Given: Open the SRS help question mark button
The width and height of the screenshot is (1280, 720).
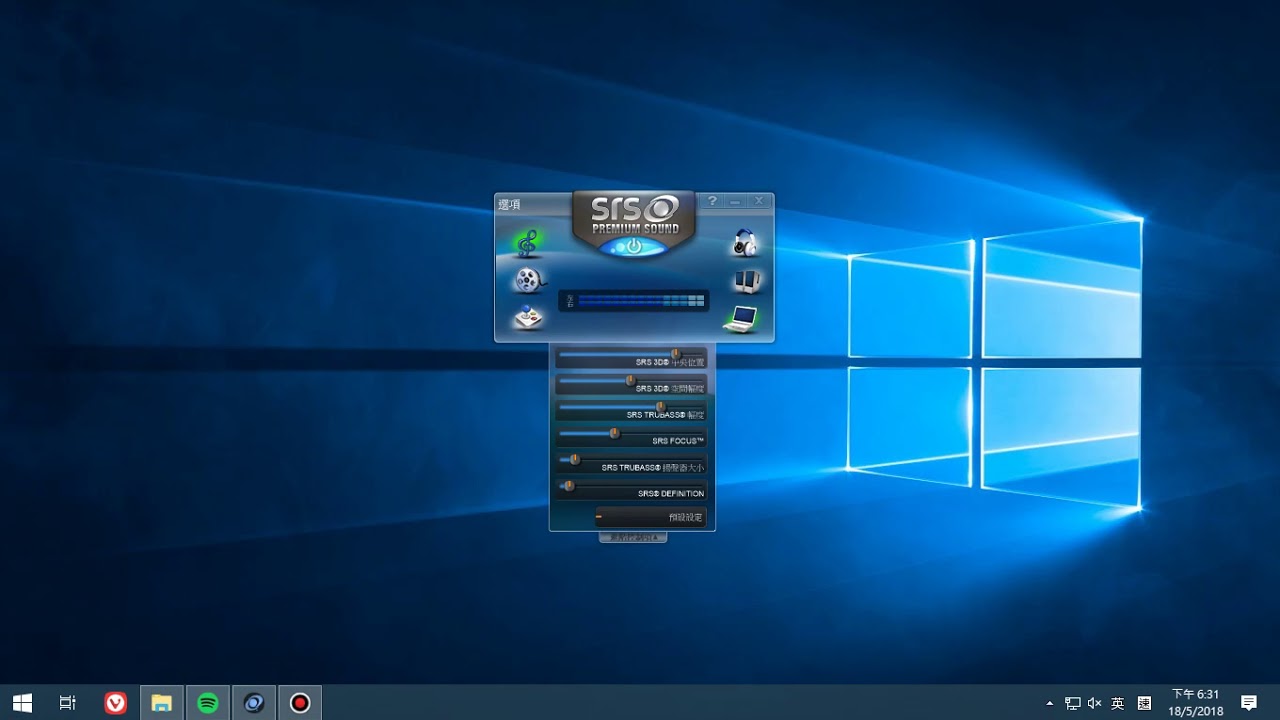Looking at the screenshot, I should (x=712, y=201).
